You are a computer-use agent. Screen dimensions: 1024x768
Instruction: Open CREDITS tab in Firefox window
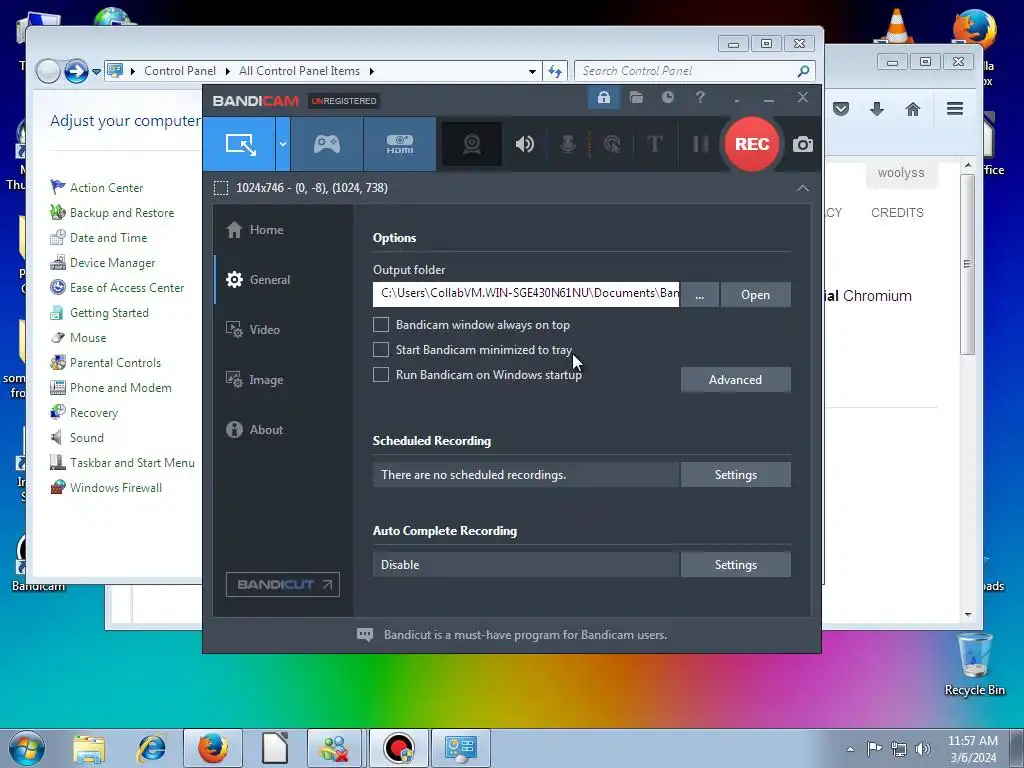pos(897,213)
